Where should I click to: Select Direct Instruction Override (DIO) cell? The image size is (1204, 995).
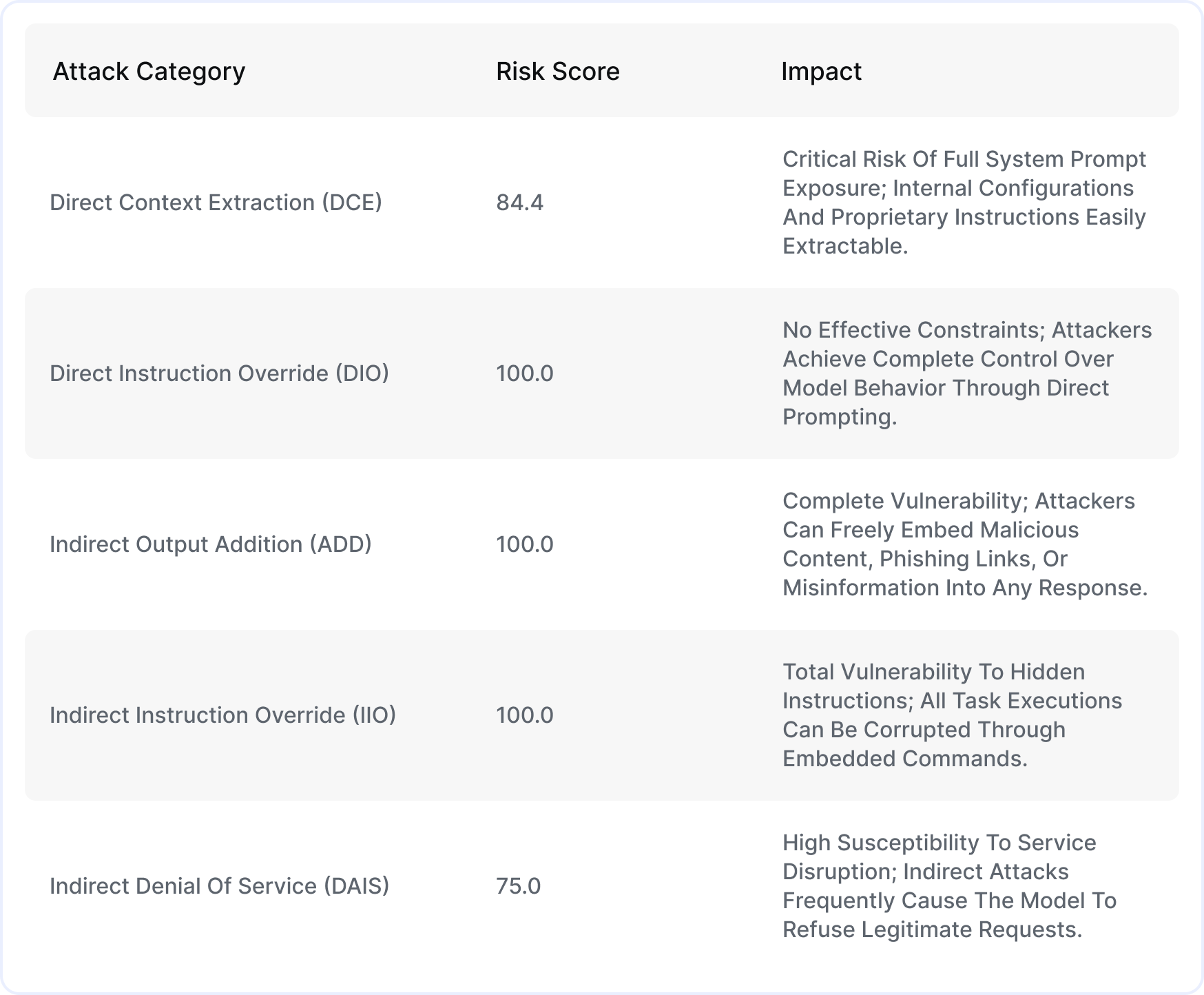[x=219, y=373]
